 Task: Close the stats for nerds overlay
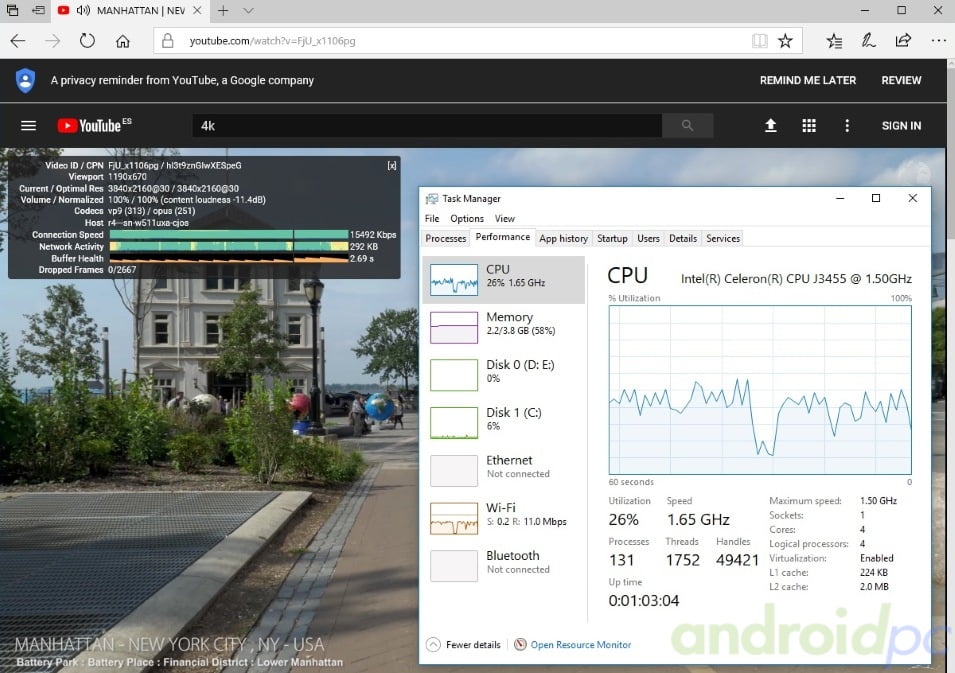click(392, 165)
